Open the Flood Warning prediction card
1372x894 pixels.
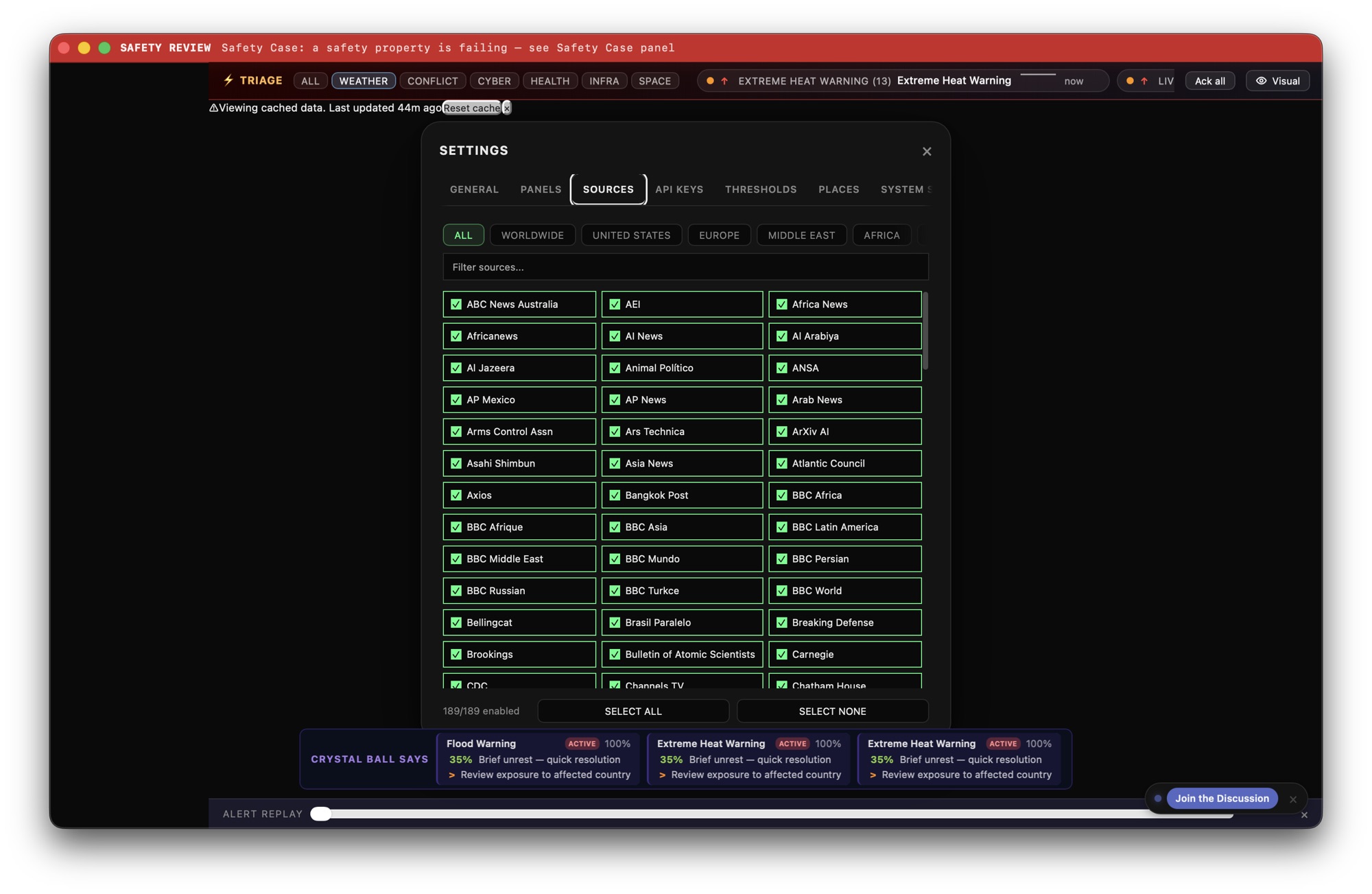pyautogui.click(x=539, y=759)
